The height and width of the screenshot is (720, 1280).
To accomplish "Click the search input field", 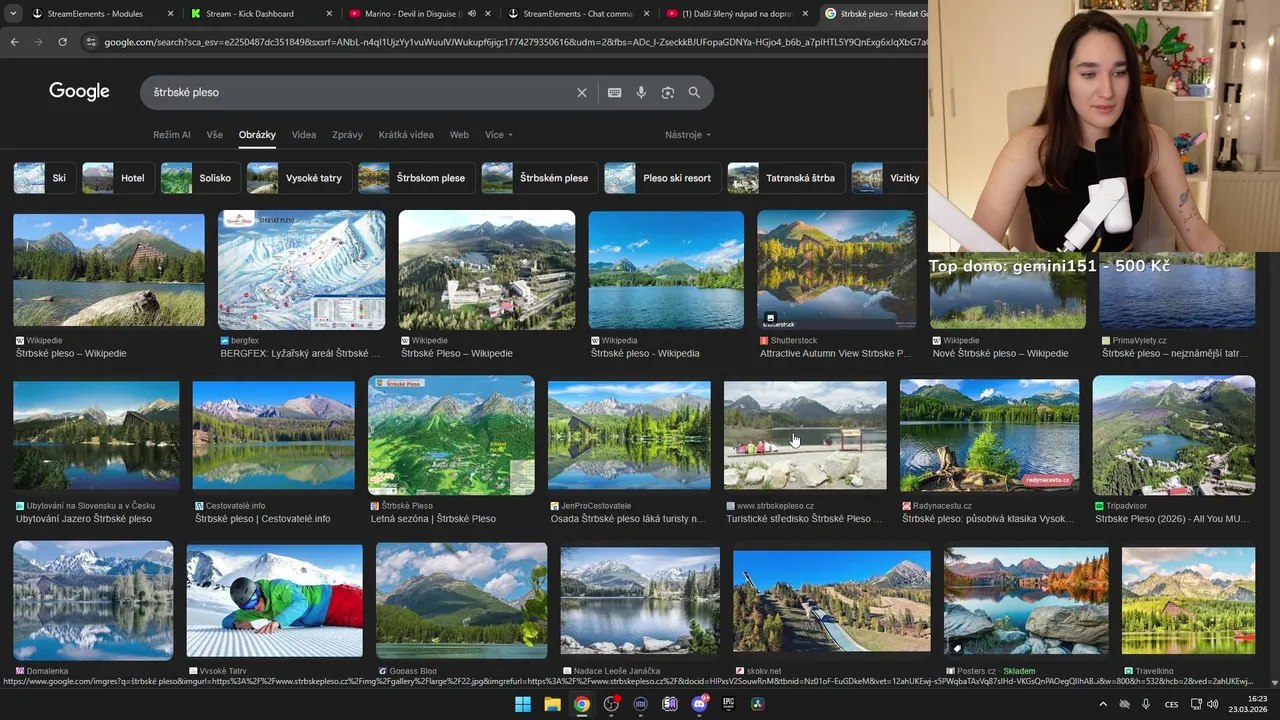I will [360, 92].
